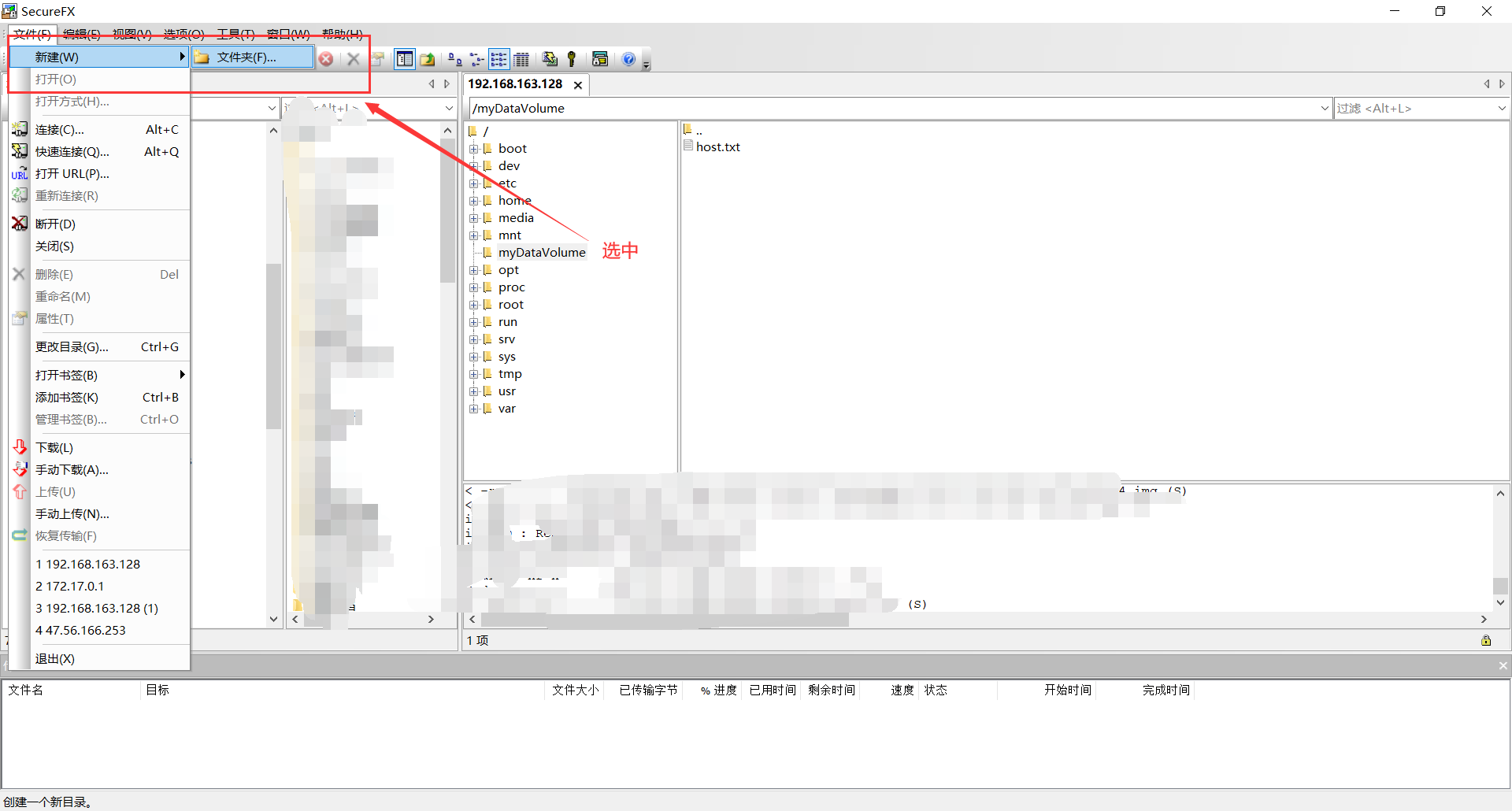This screenshot has width=1512, height=811.
Task: Select 添加书签(K) add bookmark
Action: tap(99, 397)
